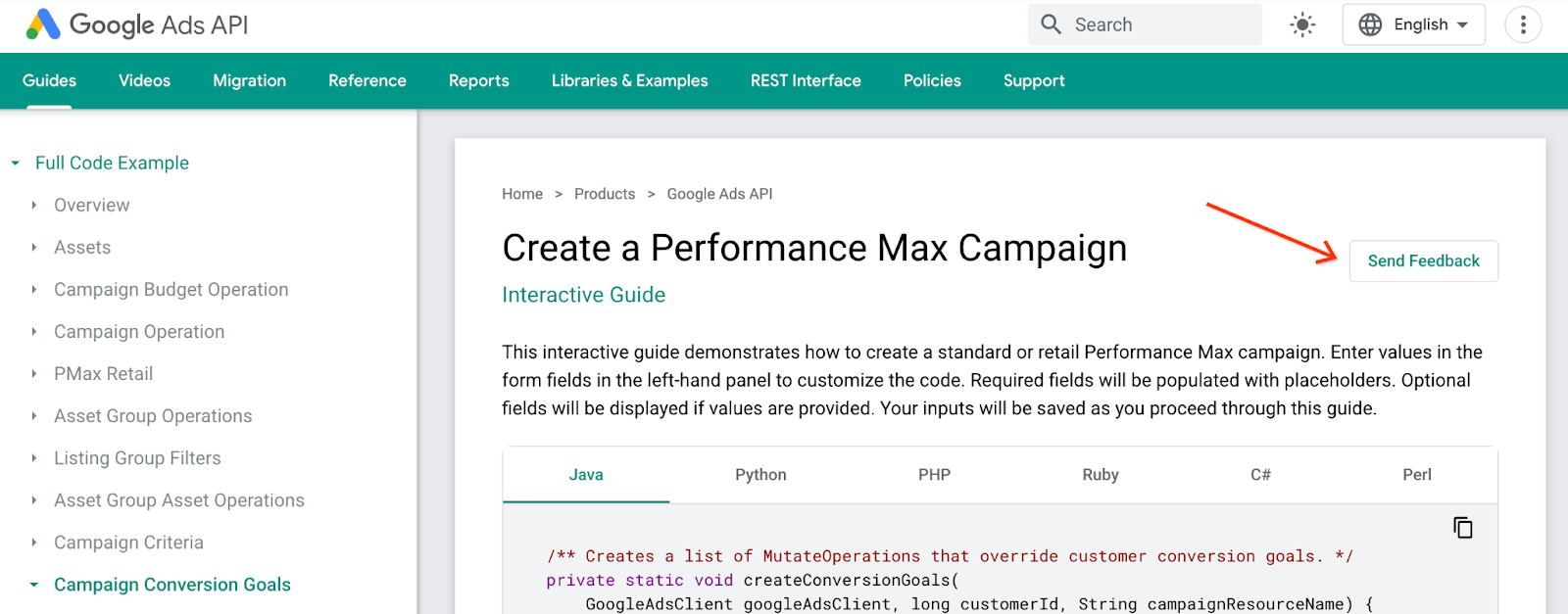
Task: Click the globe language icon
Action: tap(1370, 24)
